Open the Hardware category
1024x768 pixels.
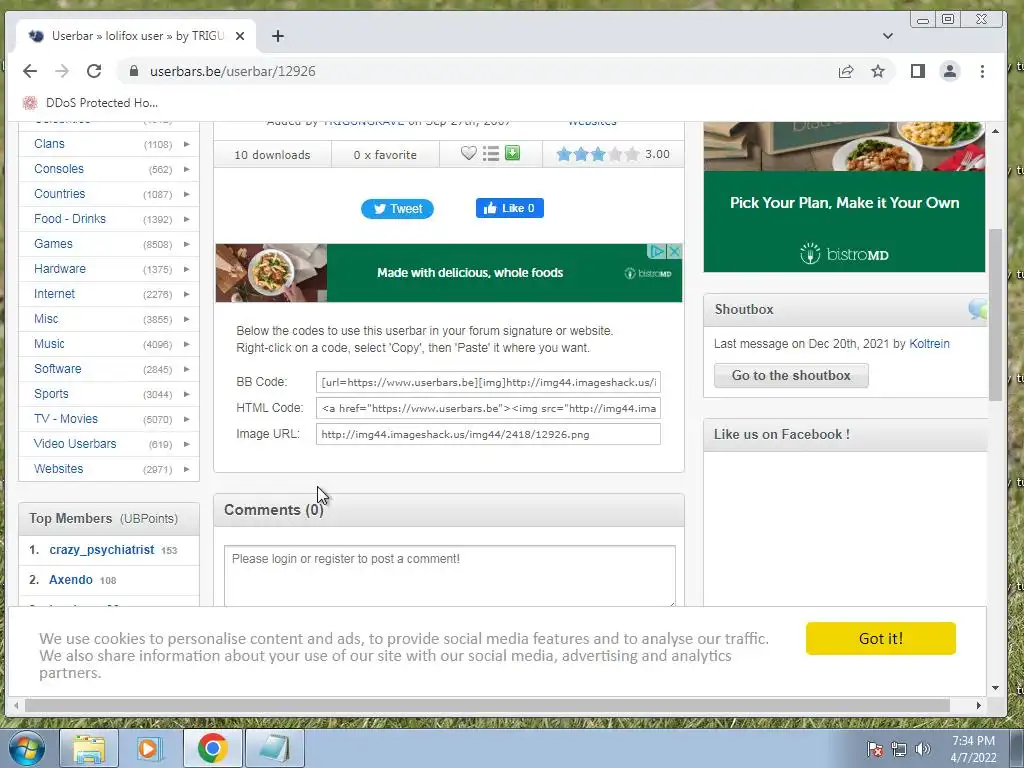click(x=60, y=269)
